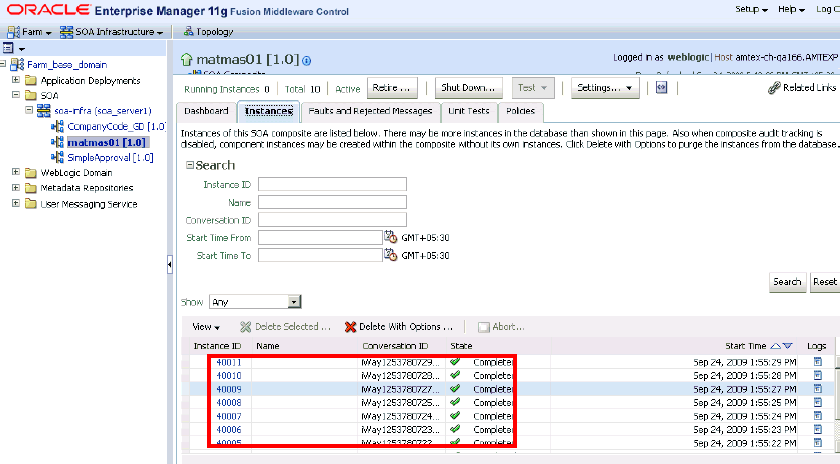Switch to the Unit Tests tab

pyautogui.click(x=469, y=111)
